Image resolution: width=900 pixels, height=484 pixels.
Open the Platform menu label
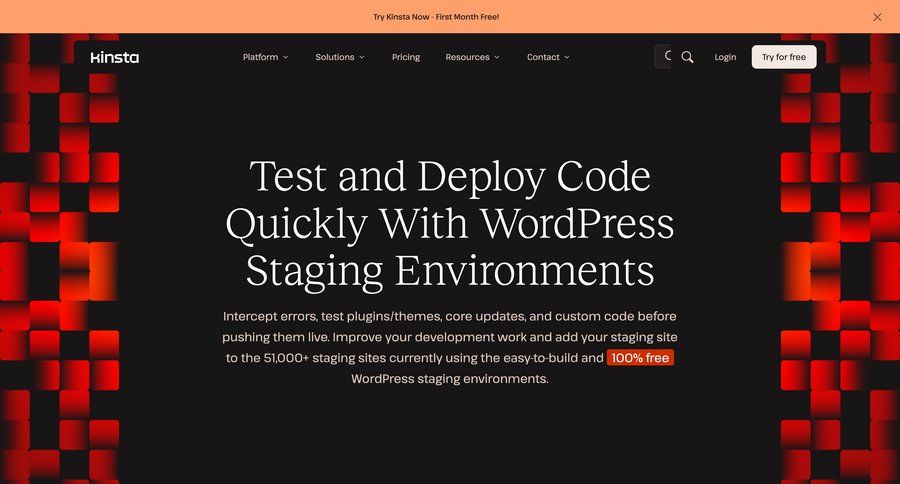[x=260, y=57]
